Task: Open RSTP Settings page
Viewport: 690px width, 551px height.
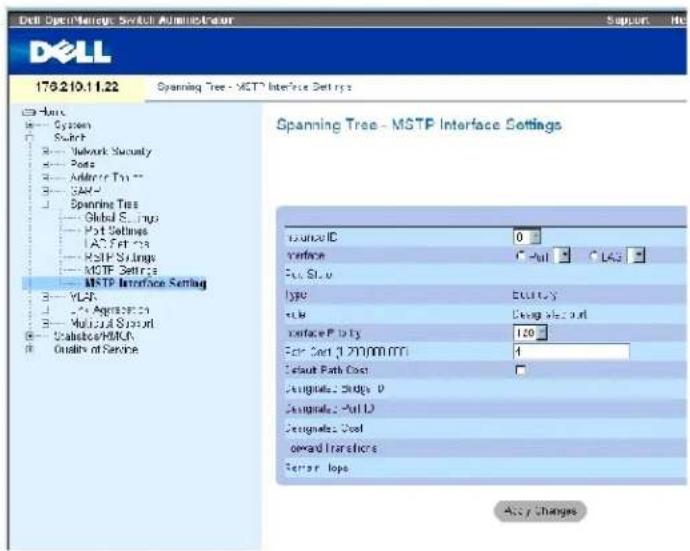Action: (120, 257)
